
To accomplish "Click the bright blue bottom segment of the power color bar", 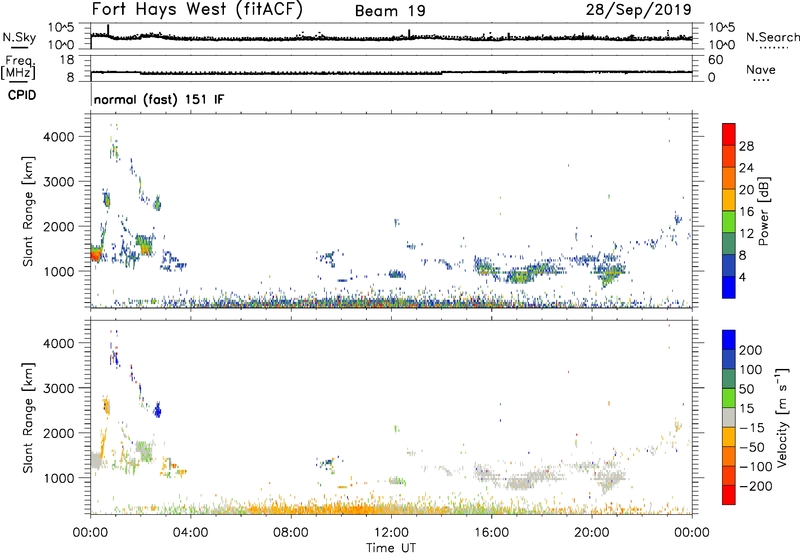I will pos(729,287).
